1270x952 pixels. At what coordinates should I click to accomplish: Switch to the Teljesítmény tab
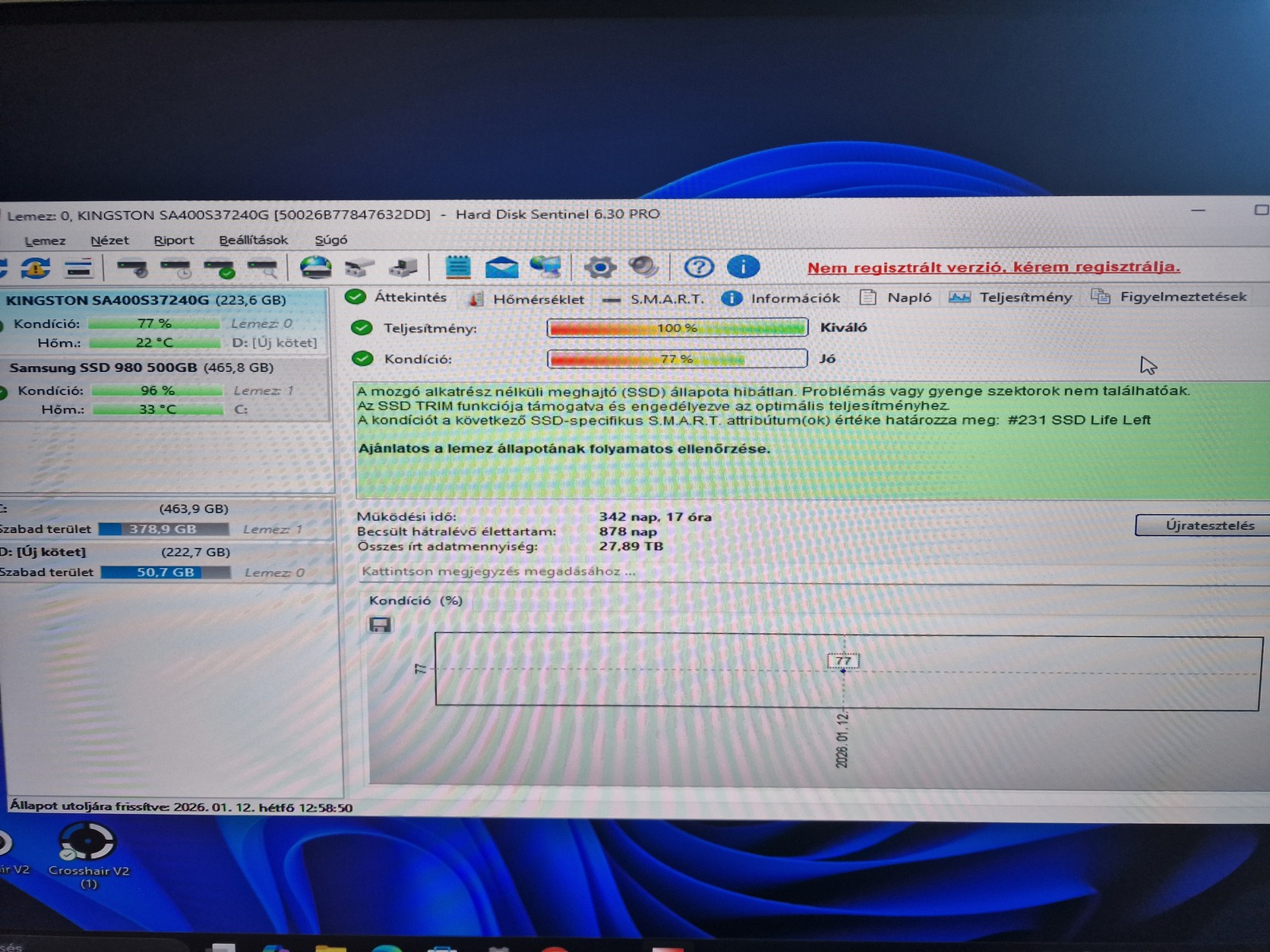coord(1010,297)
